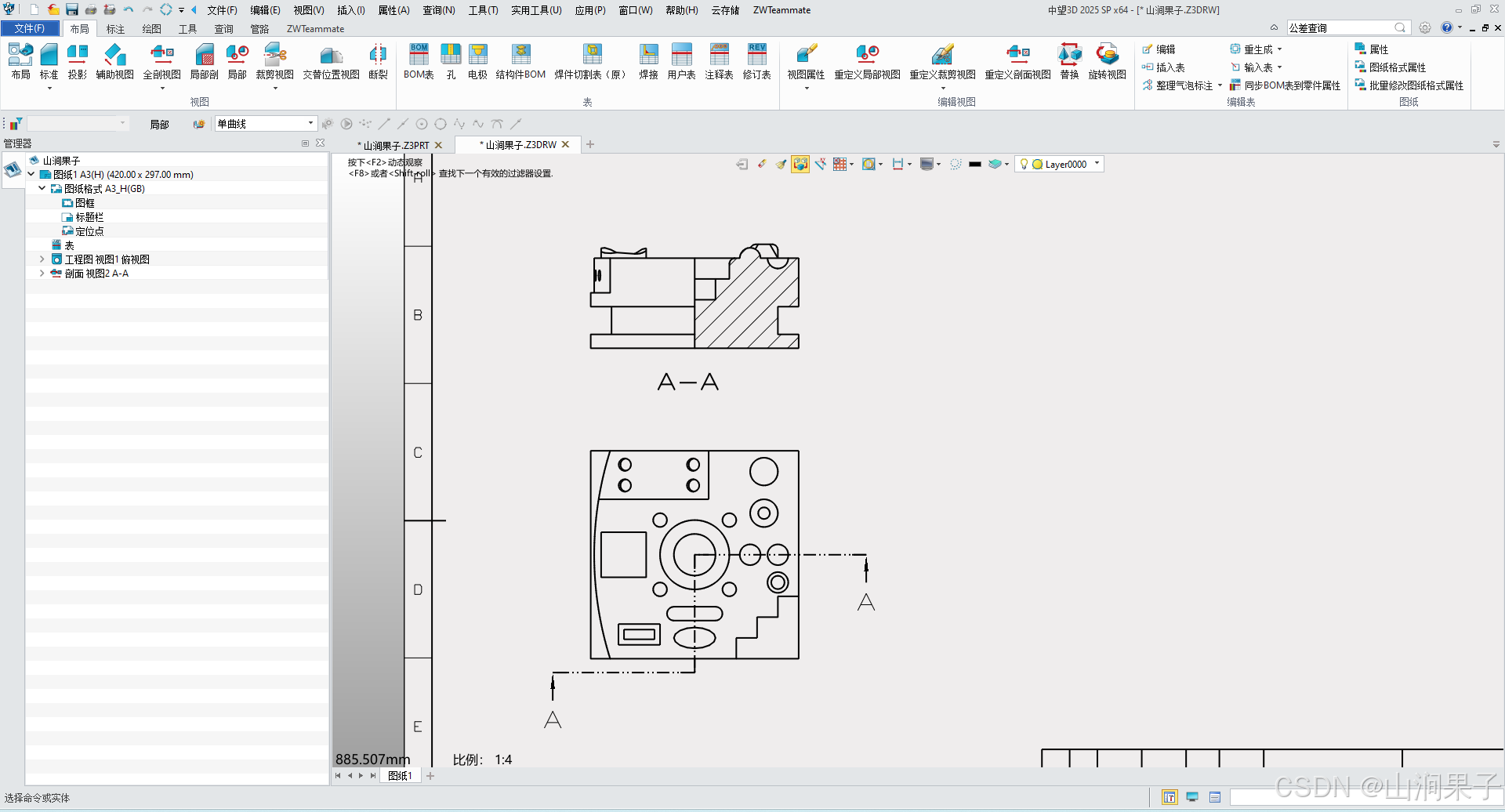Click the 编辑 edit table button
This screenshot has height=812, width=1505.
pyautogui.click(x=1159, y=49)
